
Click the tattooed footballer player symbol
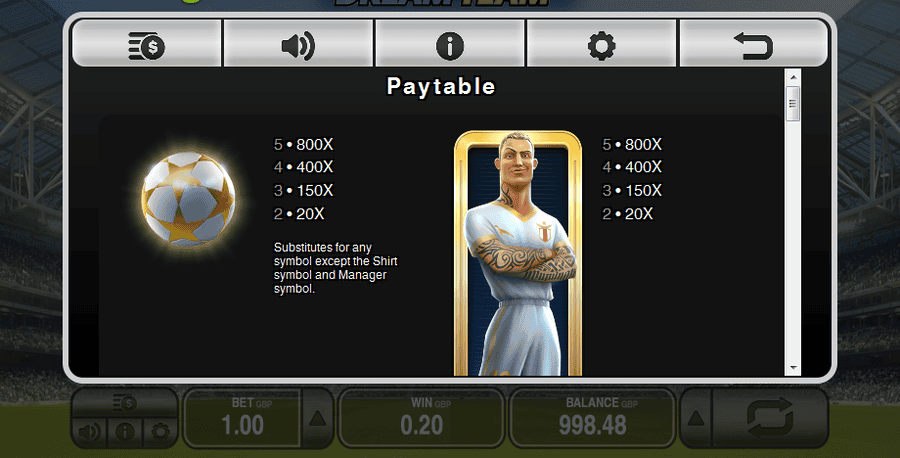pyautogui.click(x=518, y=254)
